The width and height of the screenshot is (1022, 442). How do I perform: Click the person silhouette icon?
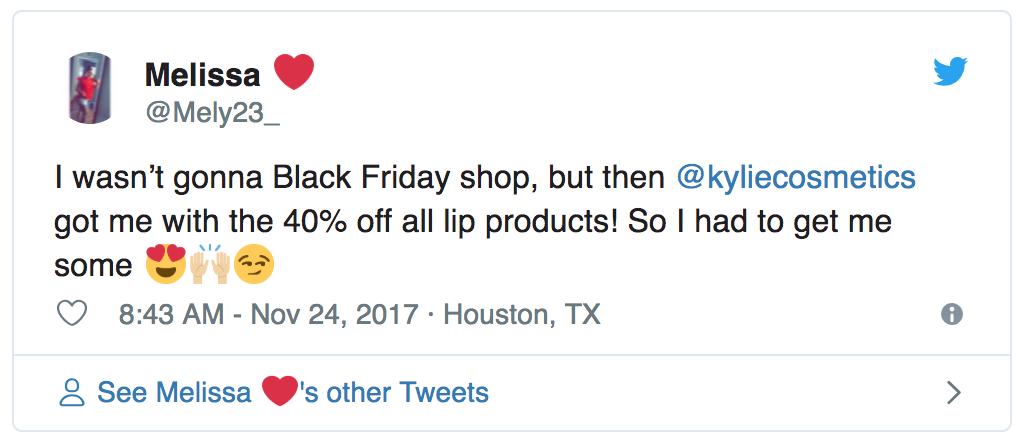pyautogui.click(x=72, y=392)
